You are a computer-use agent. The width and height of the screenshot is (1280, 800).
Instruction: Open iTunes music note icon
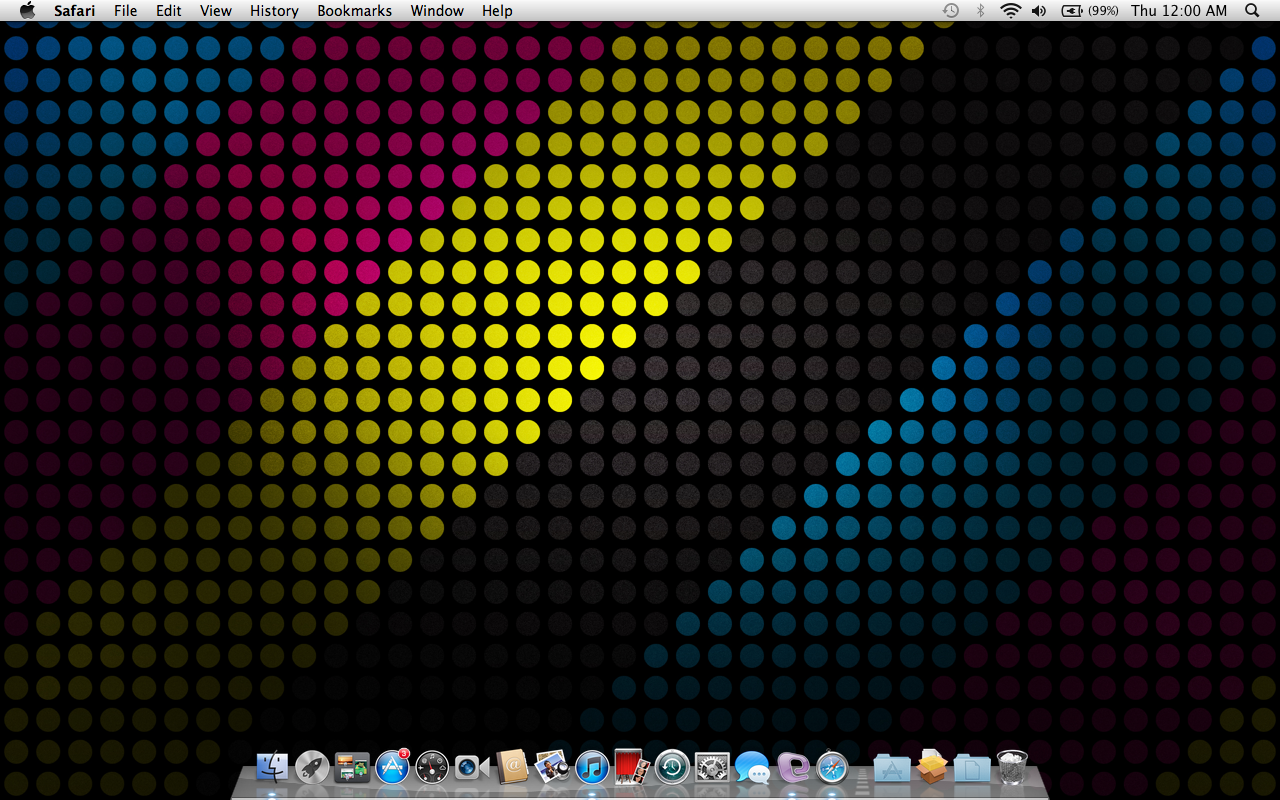tap(592, 767)
